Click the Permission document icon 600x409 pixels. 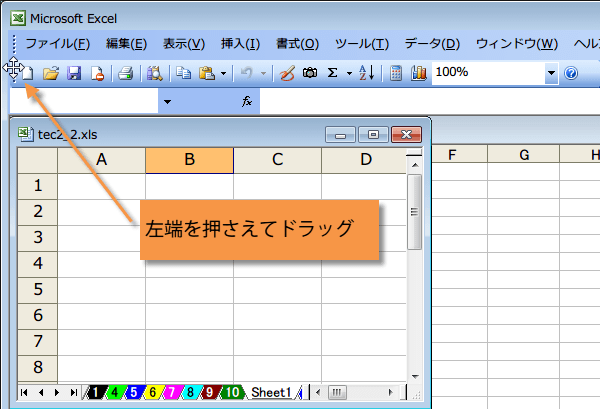coord(97,73)
